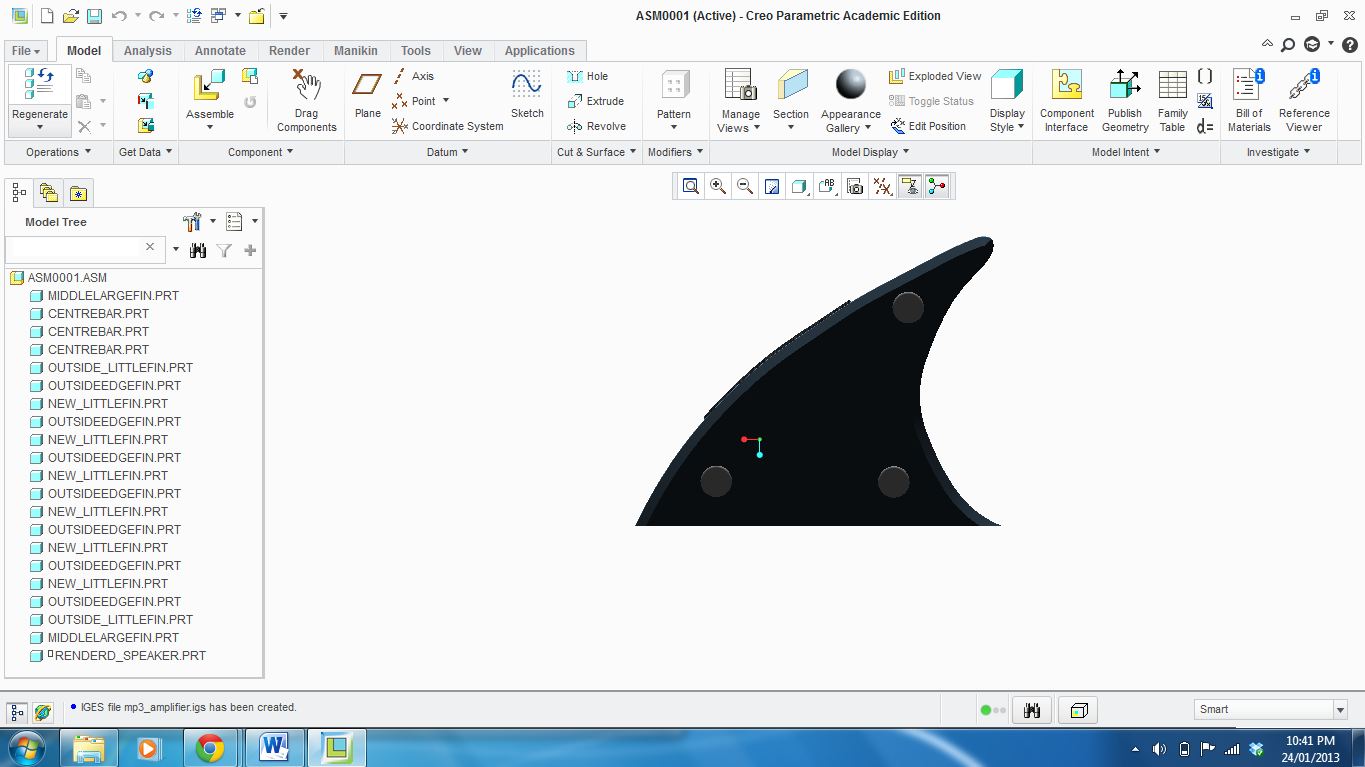The width and height of the screenshot is (1365, 767).
Task: Switch to the Render tab
Action: pos(289,51)
